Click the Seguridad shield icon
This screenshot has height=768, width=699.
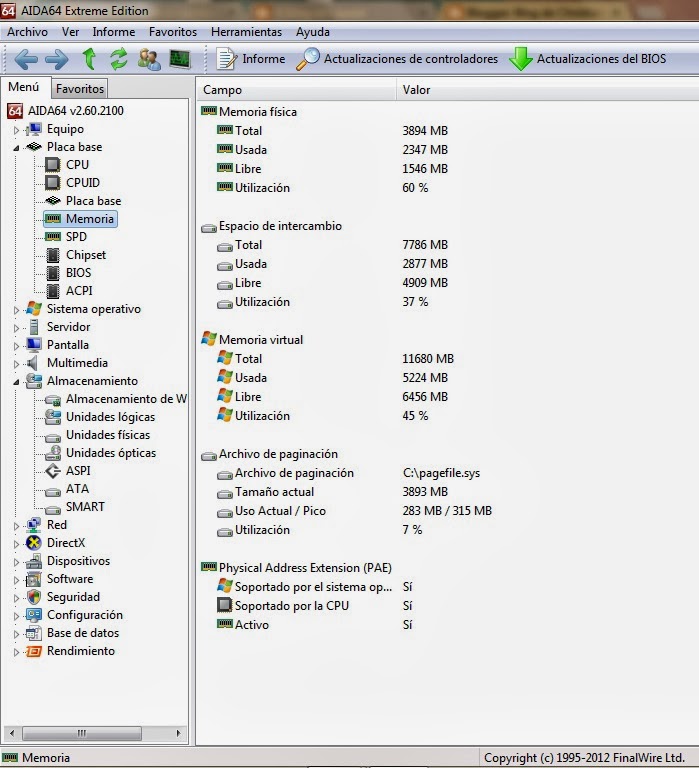pos(34,597)
